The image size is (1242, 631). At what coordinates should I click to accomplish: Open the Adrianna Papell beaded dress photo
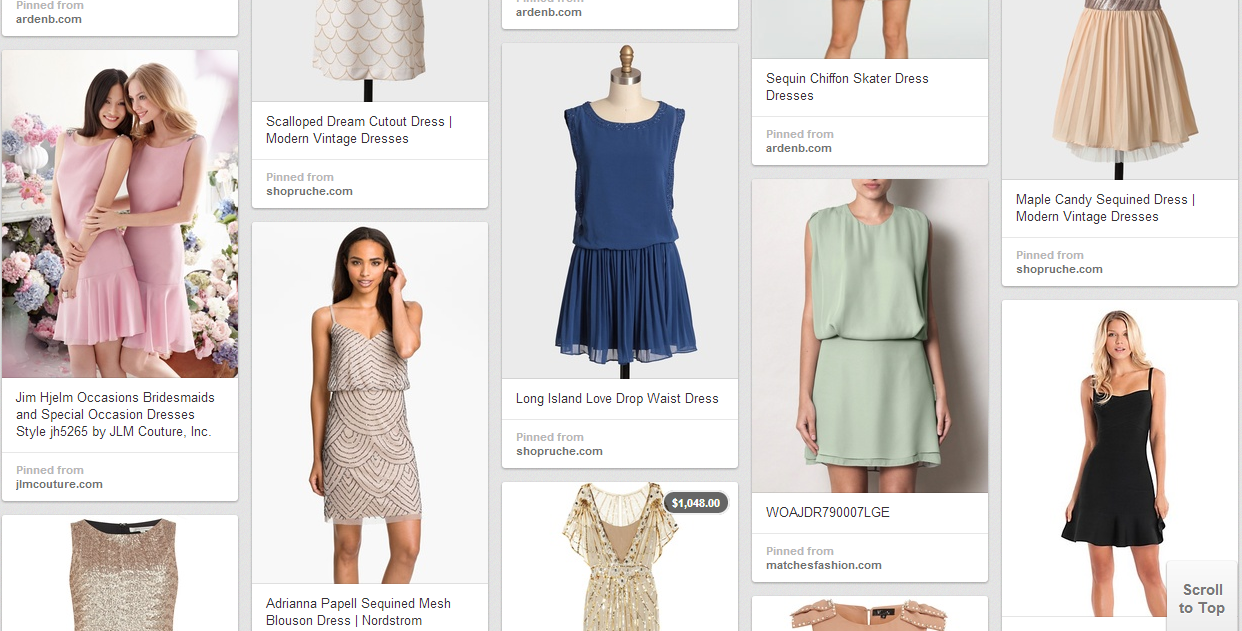pos(369,403)
